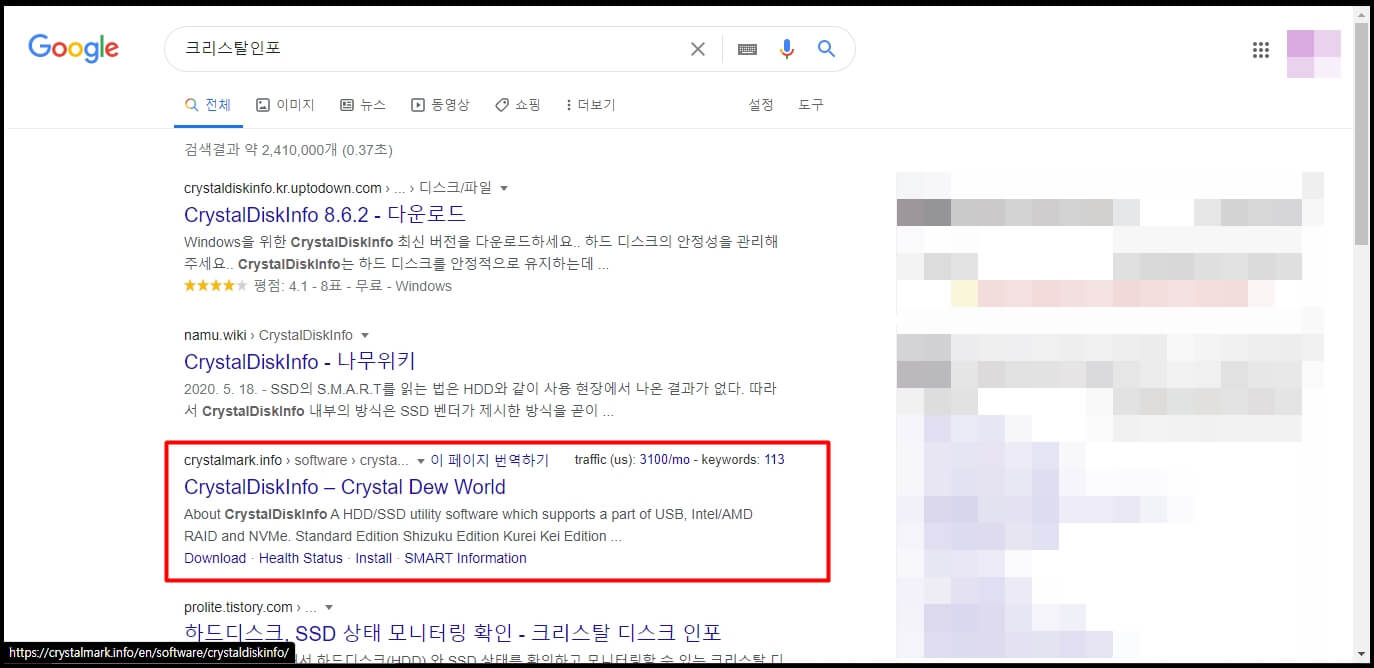Expand prolite.tistory.com result options arrow
This screenshot has width=1374, height=668.
[x=329, y=607]
